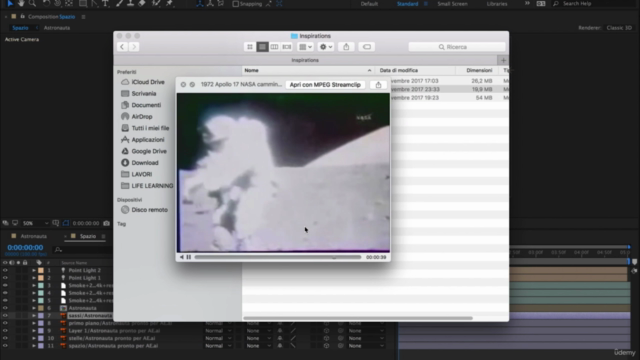Select the Zoom magnifier tool in After Effects

click(x=32, y=3)
